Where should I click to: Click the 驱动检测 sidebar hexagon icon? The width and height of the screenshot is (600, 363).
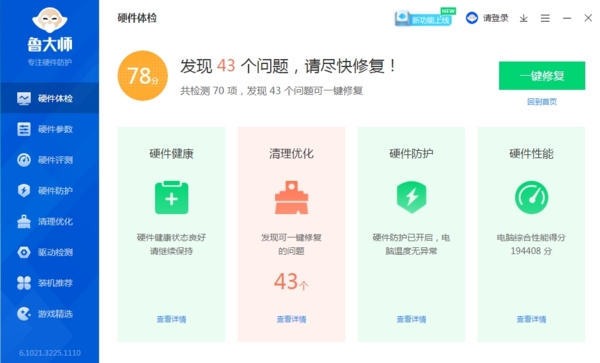tap(24, 252)
